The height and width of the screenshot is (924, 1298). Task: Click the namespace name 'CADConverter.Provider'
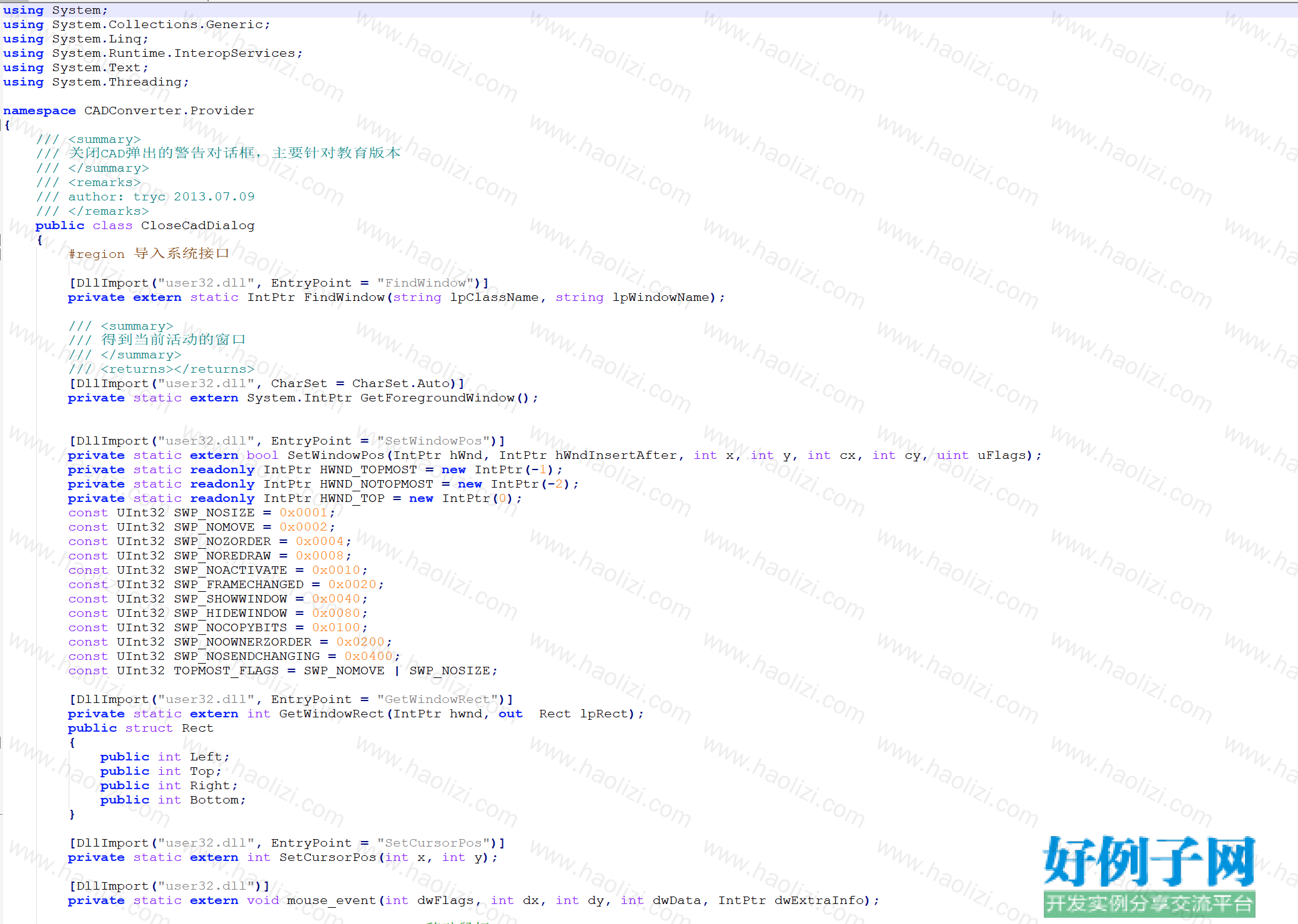tap(169, 111)
